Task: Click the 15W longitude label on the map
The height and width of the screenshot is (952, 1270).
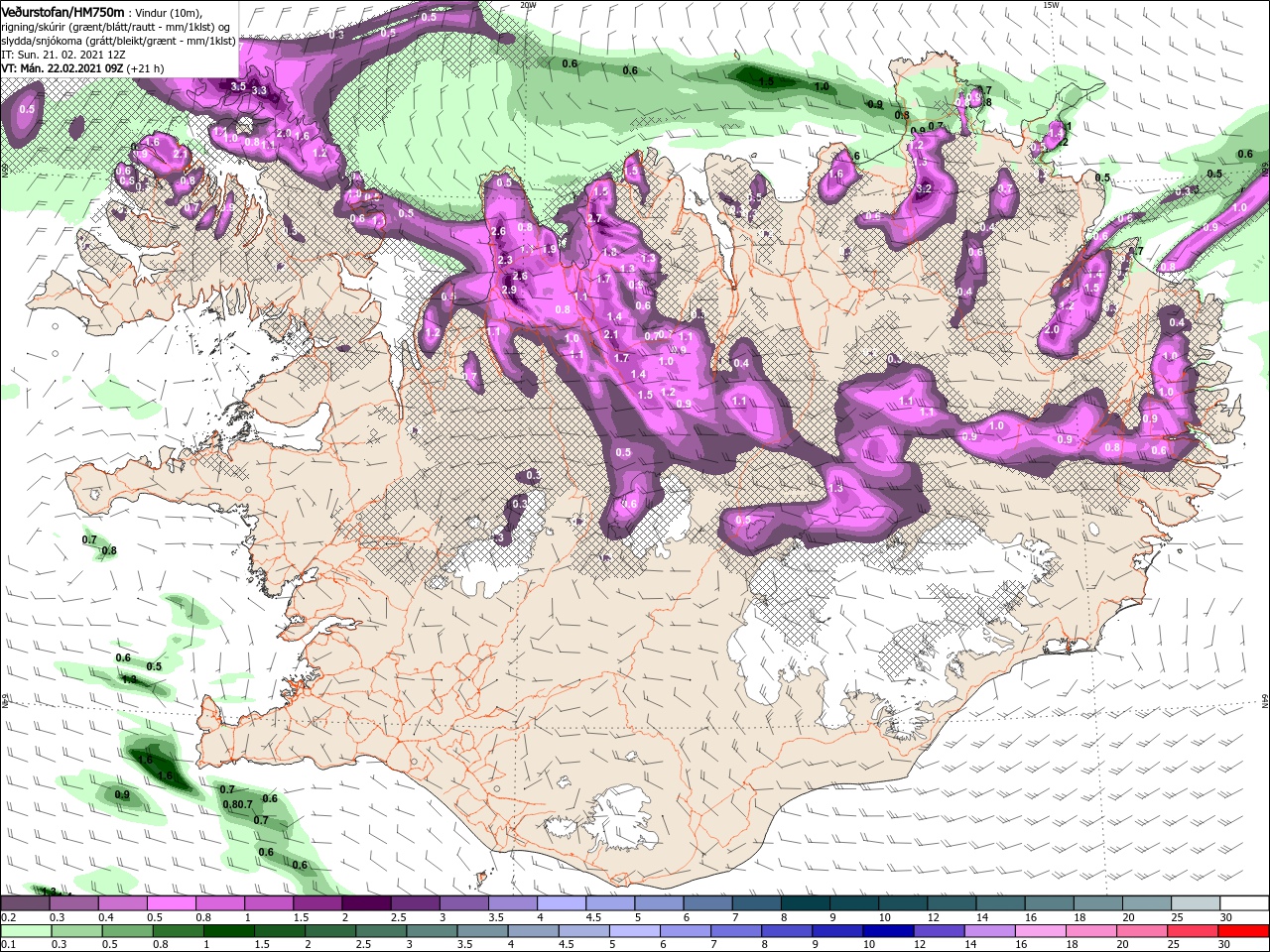Action: coord(1051,5)
